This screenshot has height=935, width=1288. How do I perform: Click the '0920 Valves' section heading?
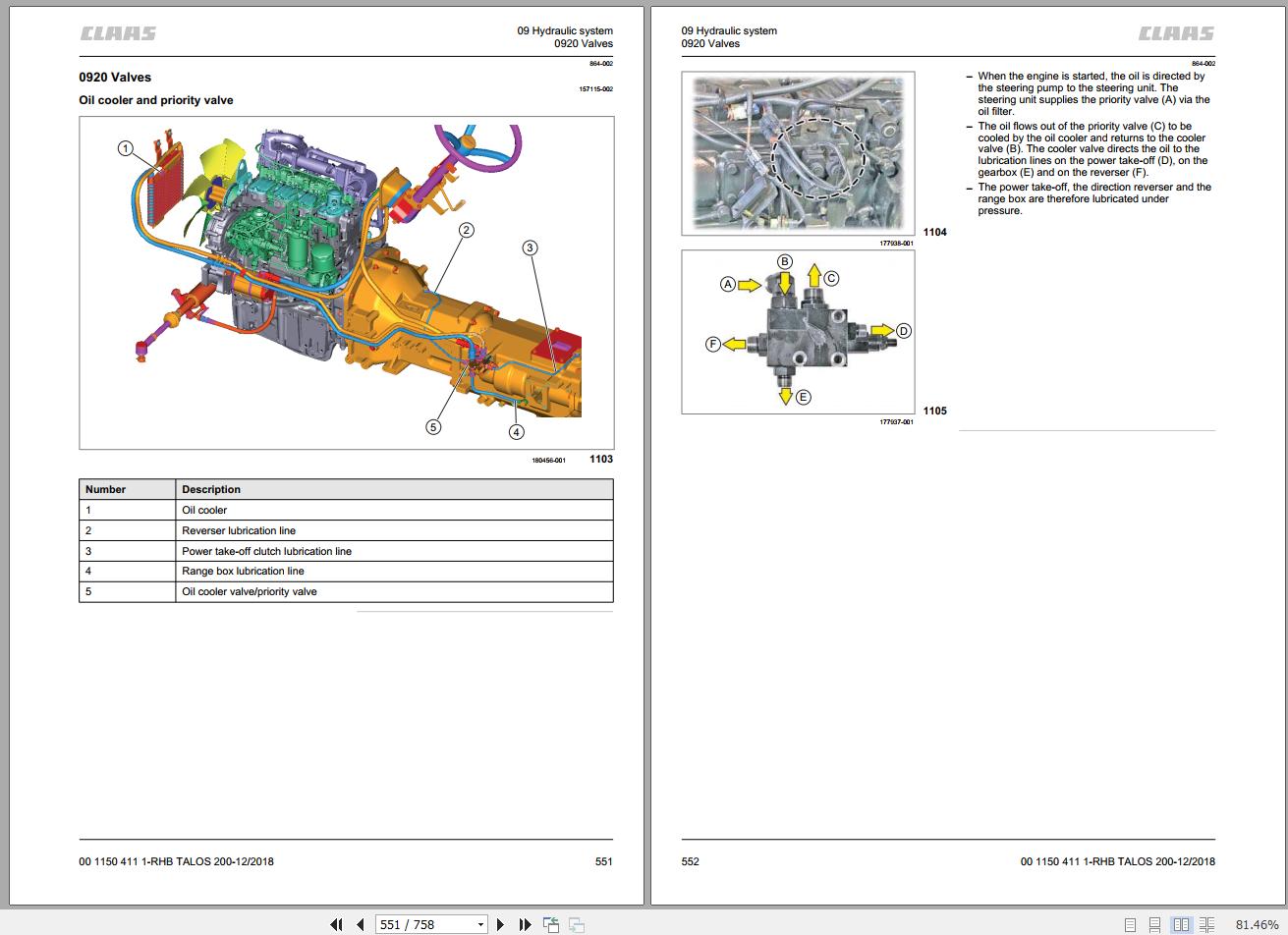click(115, 78)
